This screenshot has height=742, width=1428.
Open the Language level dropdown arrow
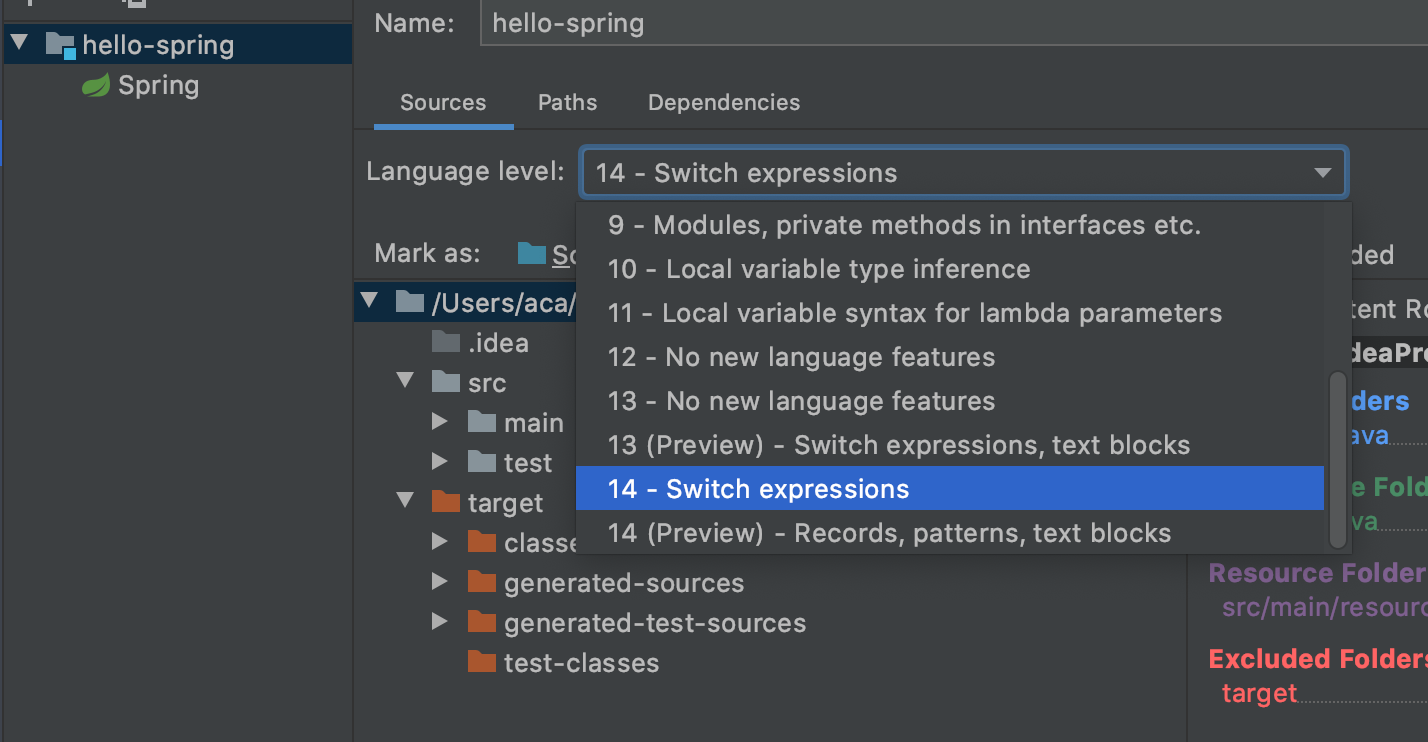[x=1322, y=173]
